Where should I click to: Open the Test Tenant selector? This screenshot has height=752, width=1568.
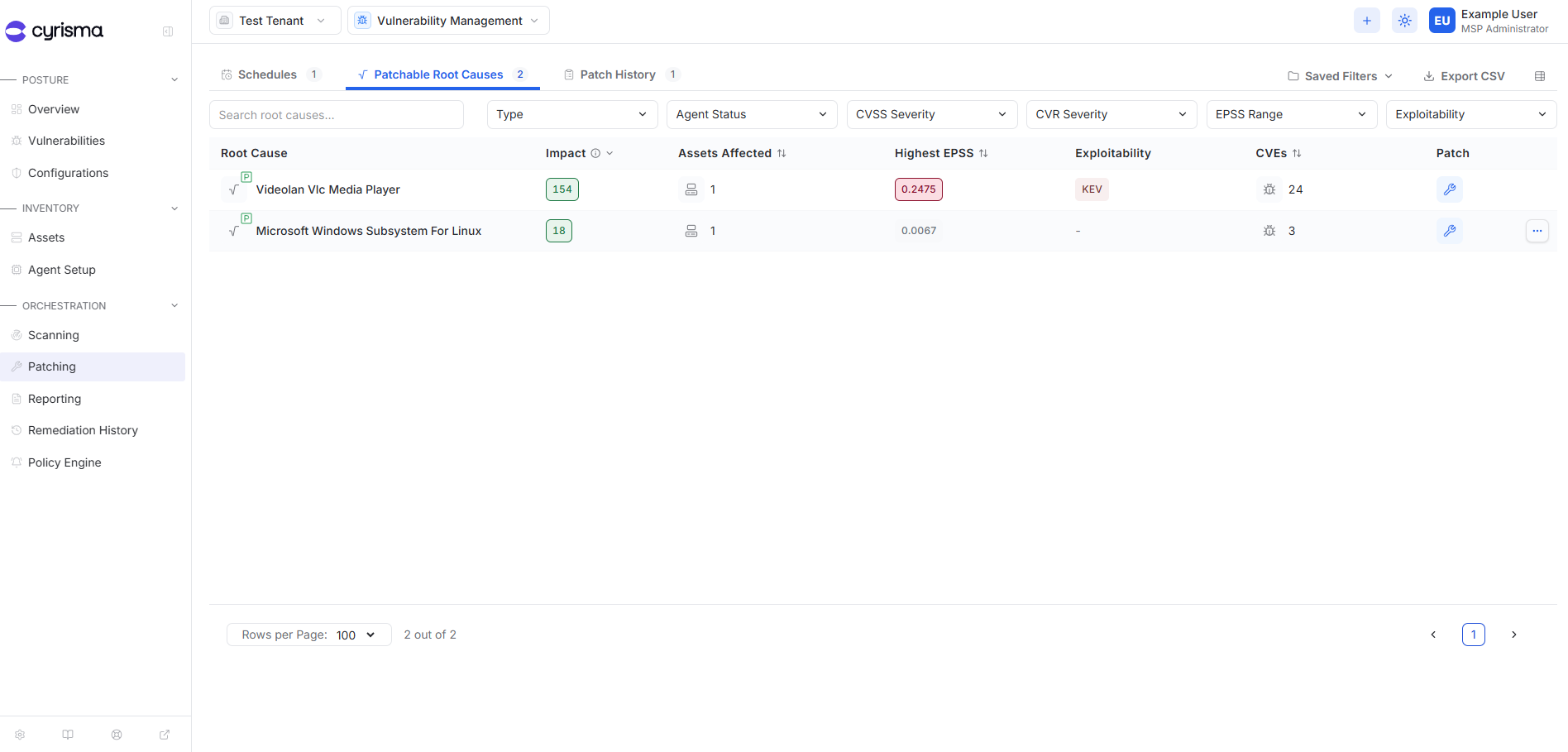(x=275, y=21)
